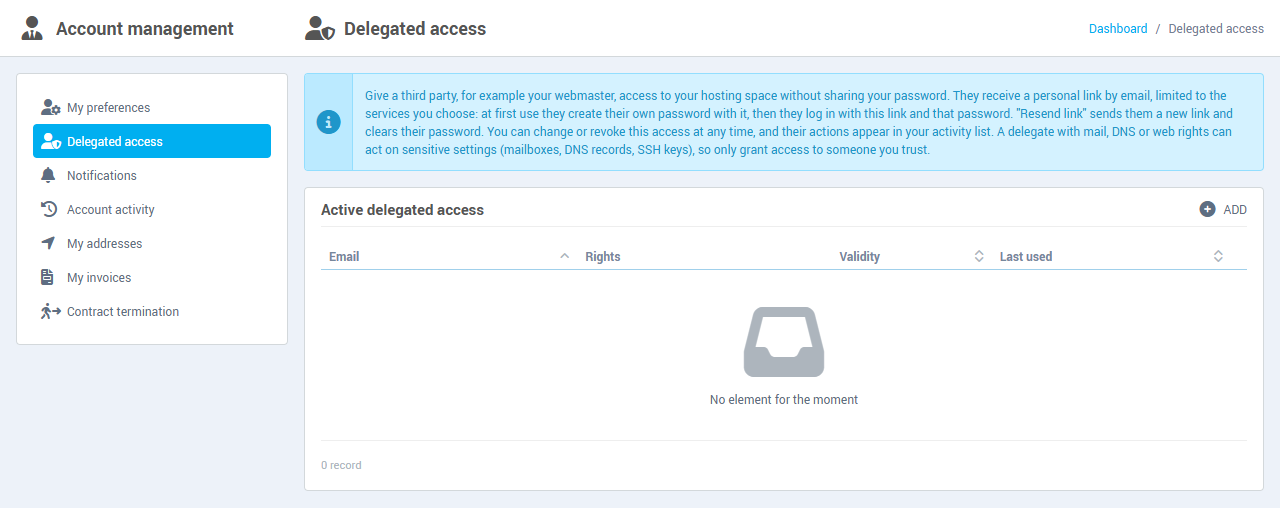Click the No element for the moment text
1280x508 pixels.
pos(784,400)
